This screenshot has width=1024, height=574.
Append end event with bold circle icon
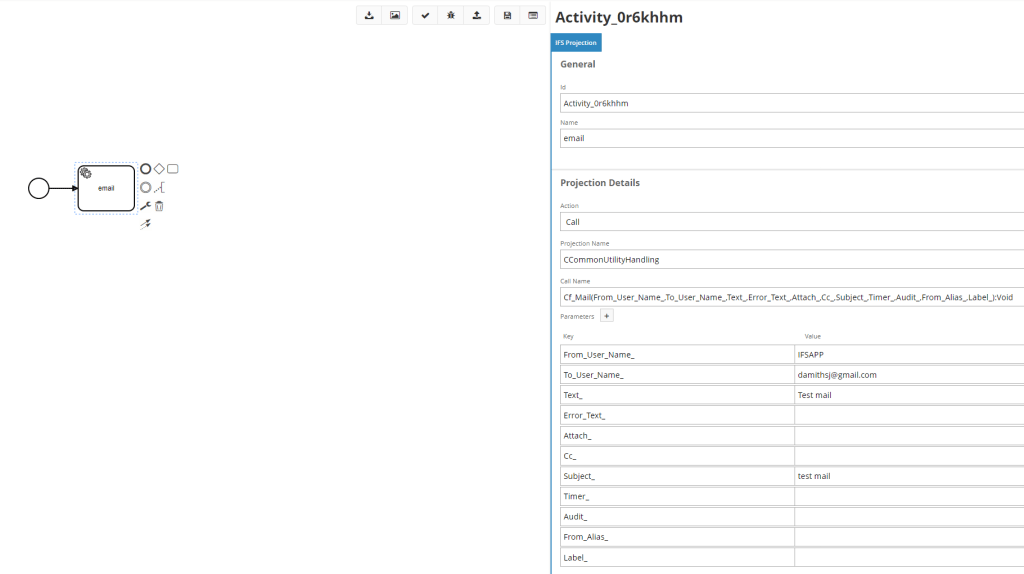coord(146,169)
